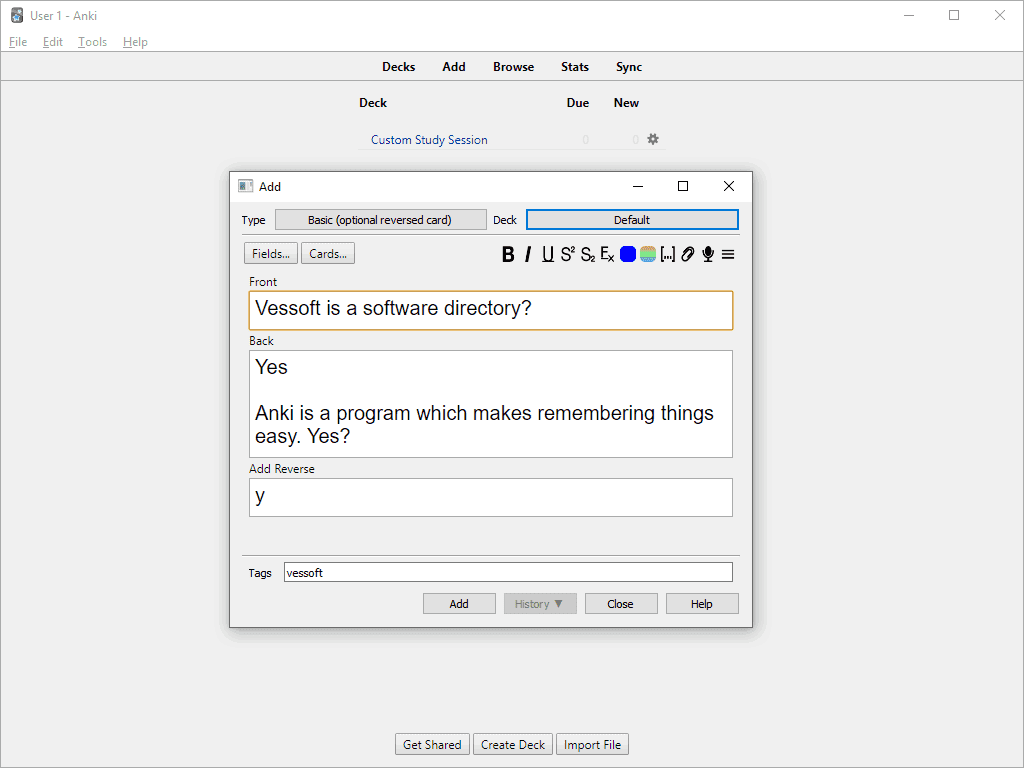Screen dimensions: 1024x768
Task: Attach media file with paperclip icon
Action: tap(688, 254)
